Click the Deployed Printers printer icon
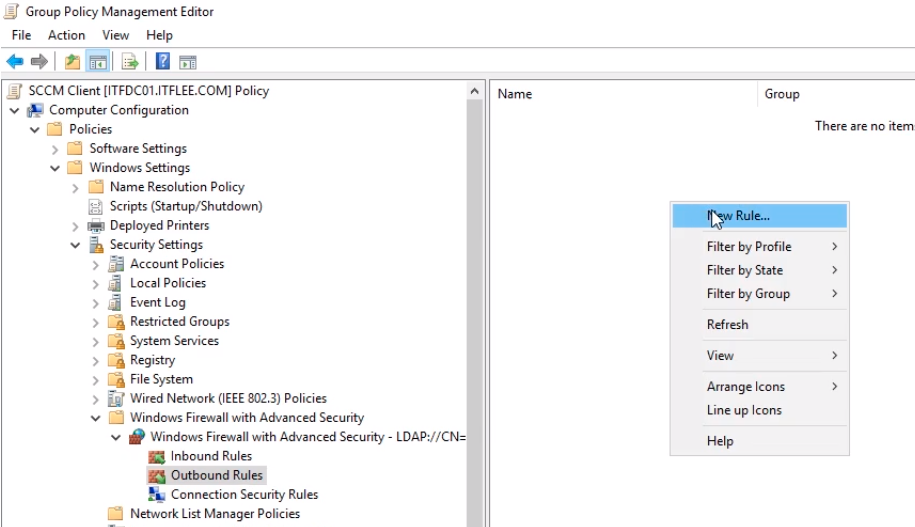 pyautogui.click(x=96, y=225)
